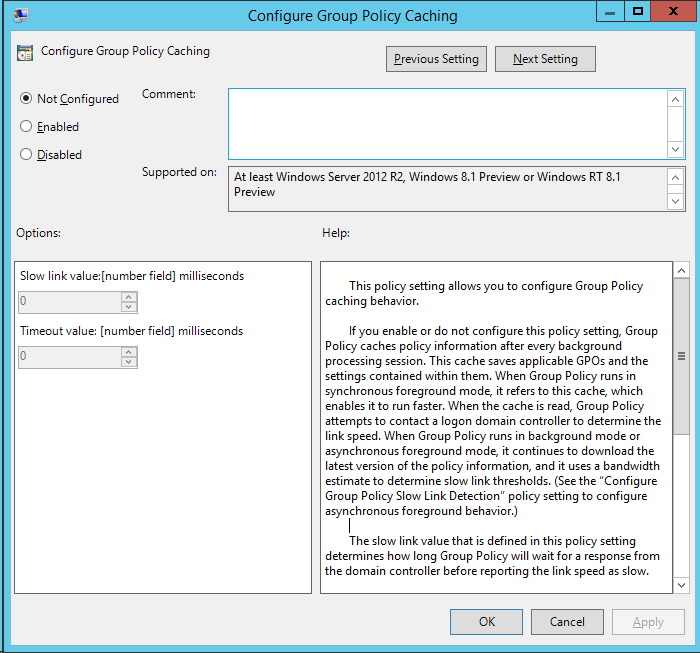Increase the Slow link value spinner
The height and width of the screenshot is (653, 700).
click(129, 296)
